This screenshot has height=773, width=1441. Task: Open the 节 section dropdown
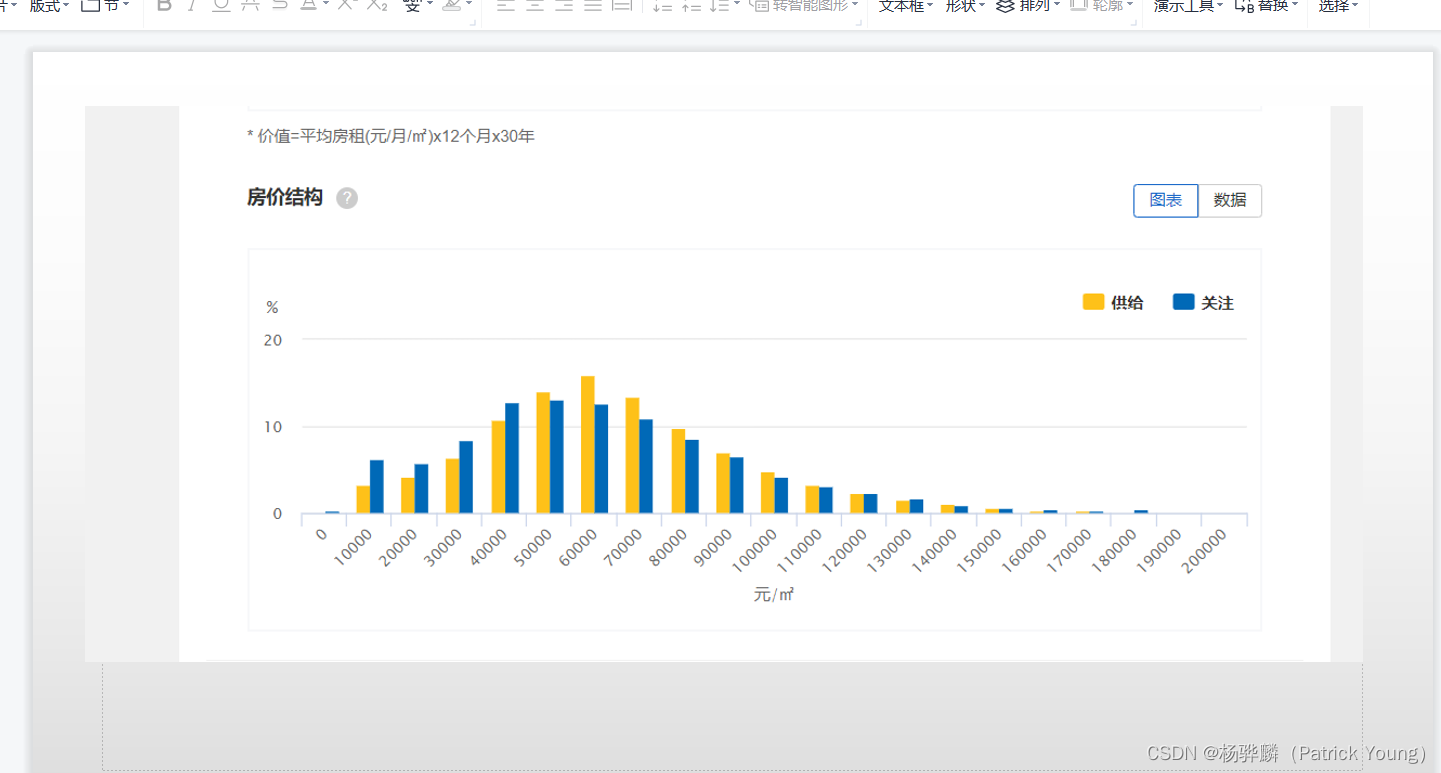coord(105,5)
